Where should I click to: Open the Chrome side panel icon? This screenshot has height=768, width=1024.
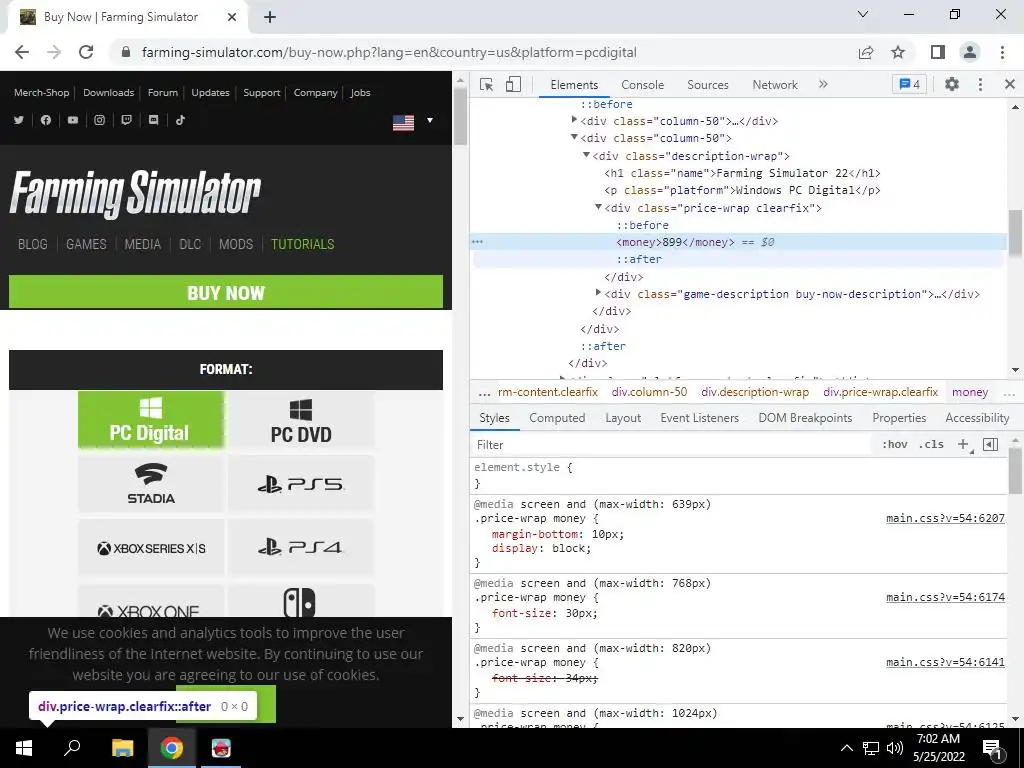938,52
